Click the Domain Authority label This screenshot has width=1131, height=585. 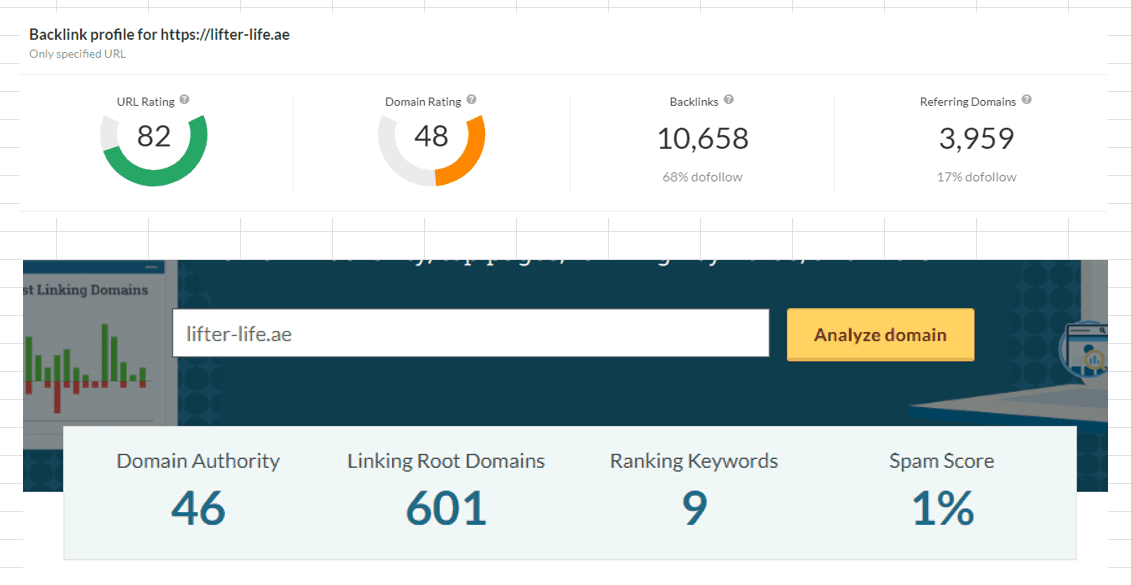(x=198, y=461)
